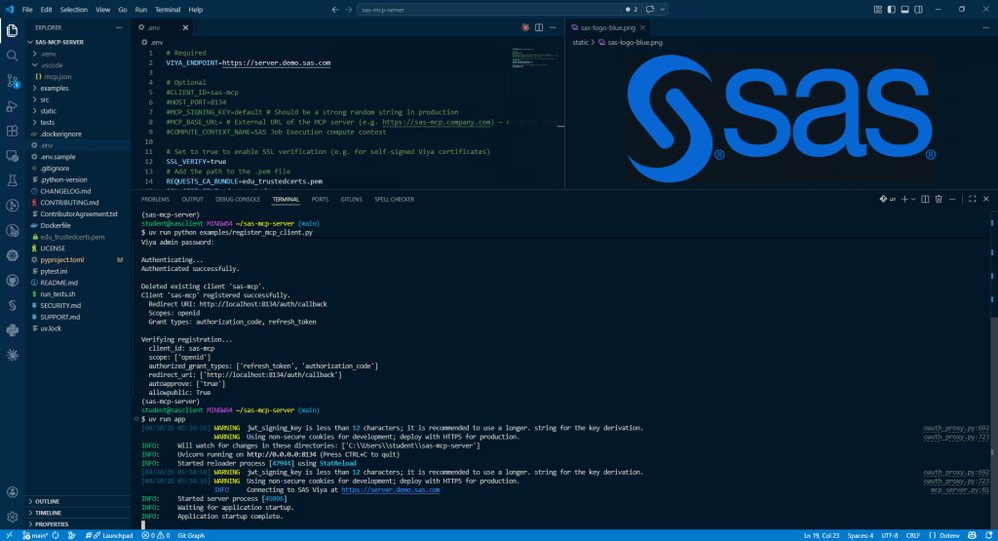
Task: Open Explorer more actions ellipsis
Action: 119,27
